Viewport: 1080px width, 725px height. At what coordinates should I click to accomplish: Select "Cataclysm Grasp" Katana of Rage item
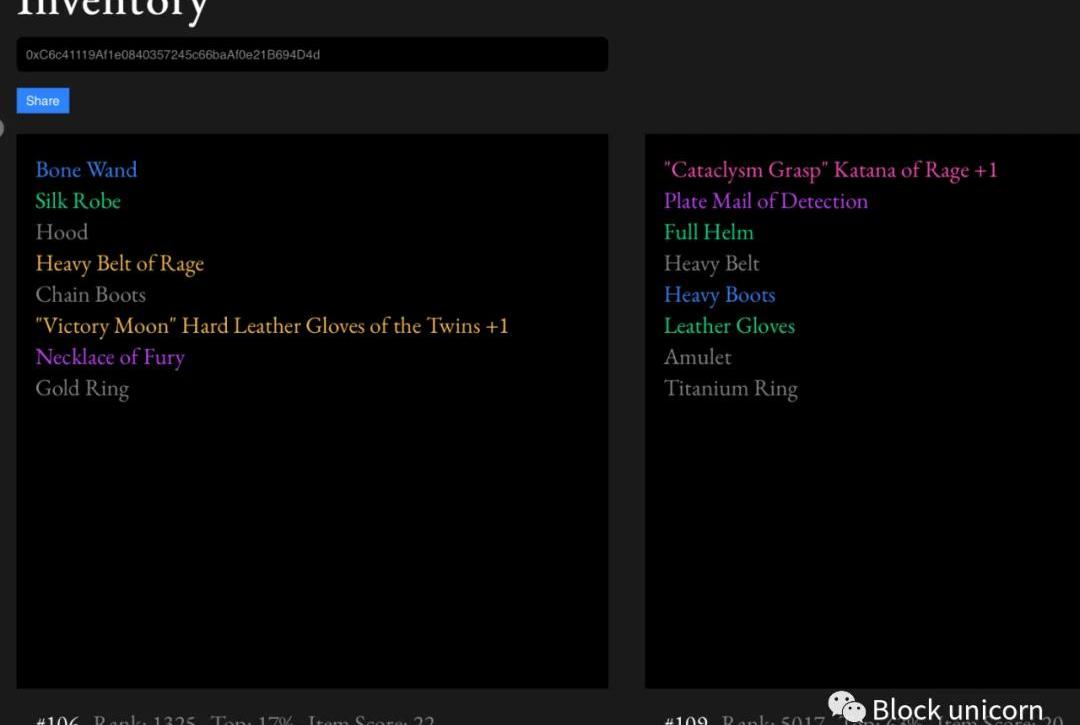pyautogui.click(x=830, y=170)
